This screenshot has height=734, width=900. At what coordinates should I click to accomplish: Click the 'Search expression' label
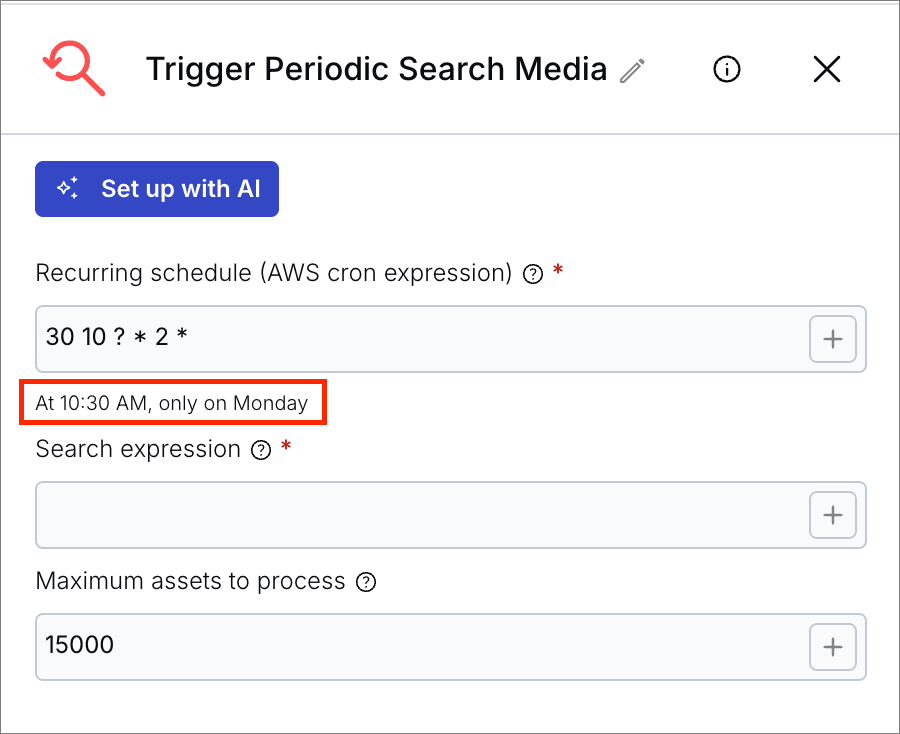tap(138, 449)
